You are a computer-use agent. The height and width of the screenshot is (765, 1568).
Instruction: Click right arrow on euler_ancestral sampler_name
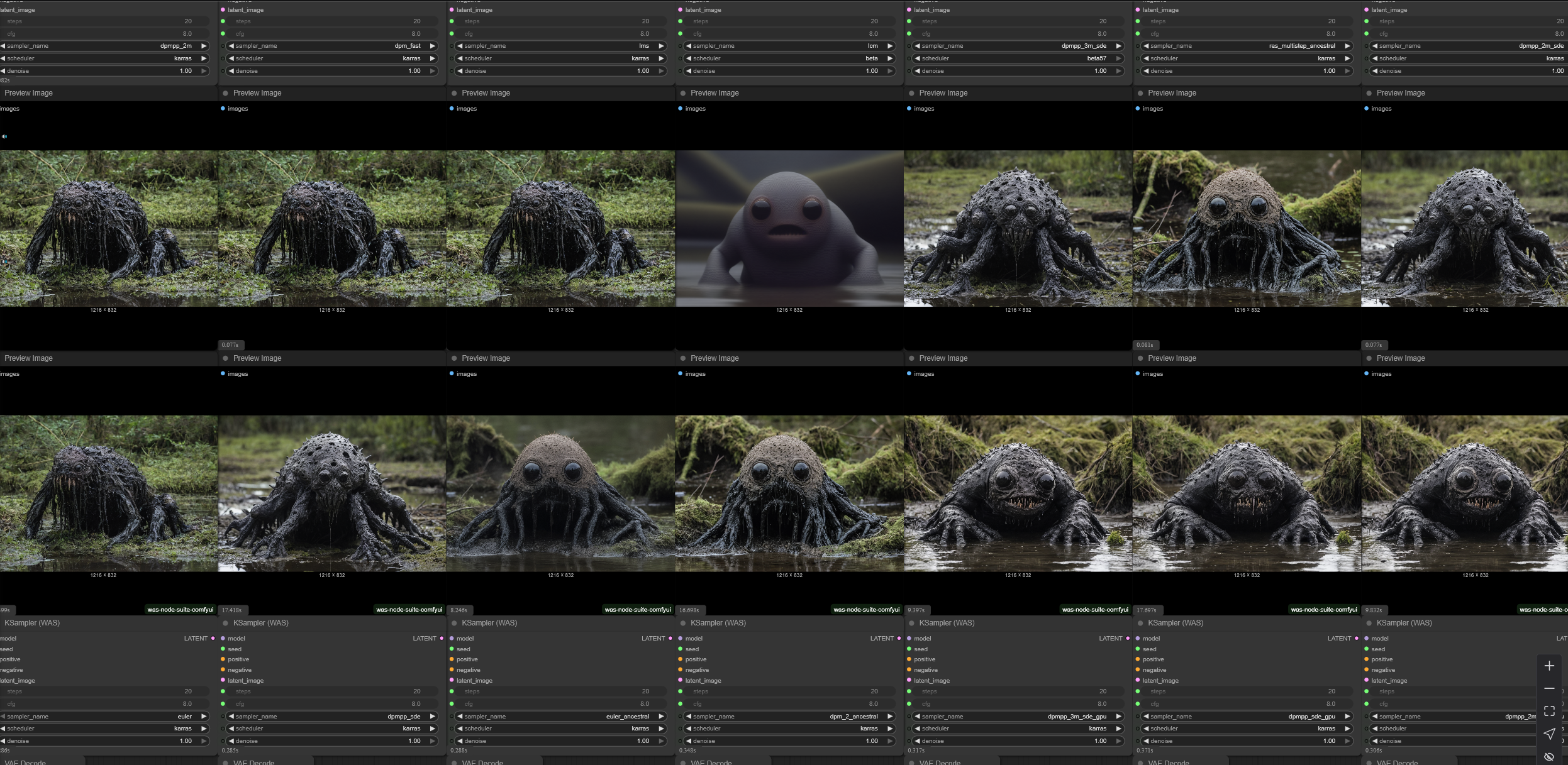660,717
